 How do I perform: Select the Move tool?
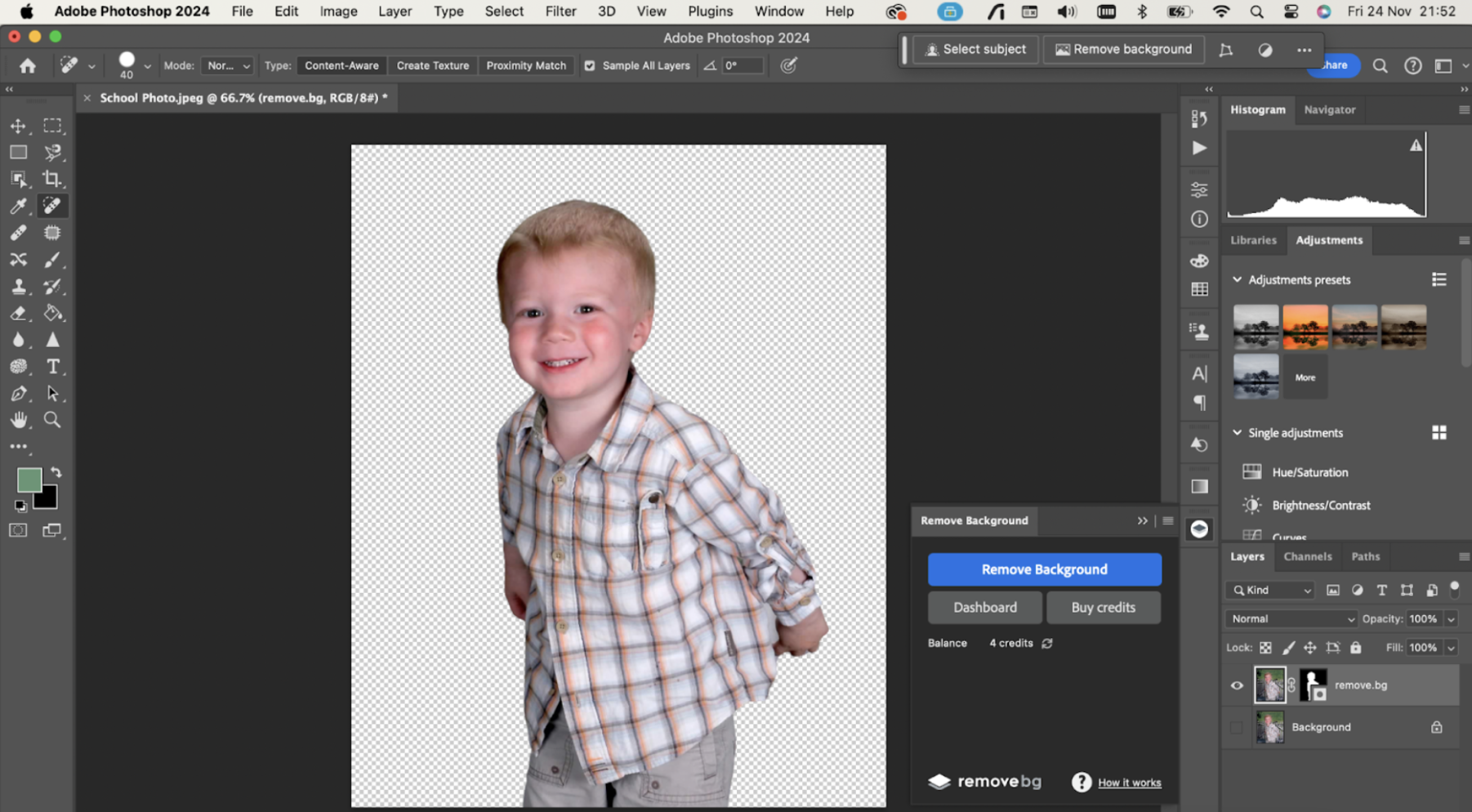[x=18, y=126]
